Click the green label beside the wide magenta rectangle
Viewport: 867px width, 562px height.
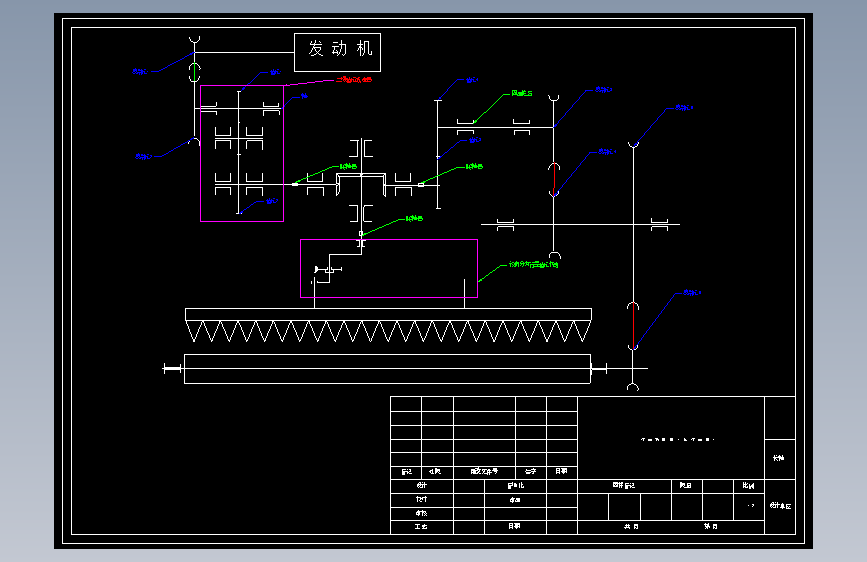tap(533, 264)
